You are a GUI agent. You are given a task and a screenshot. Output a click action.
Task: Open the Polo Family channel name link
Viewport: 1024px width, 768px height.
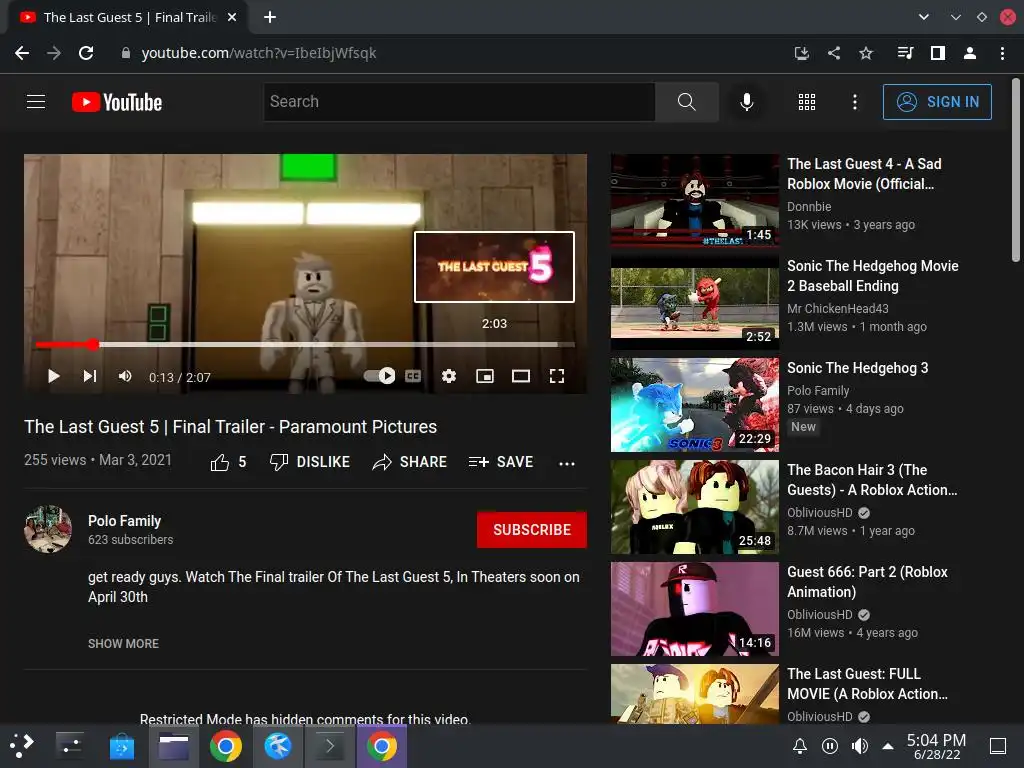pos(125,521)
